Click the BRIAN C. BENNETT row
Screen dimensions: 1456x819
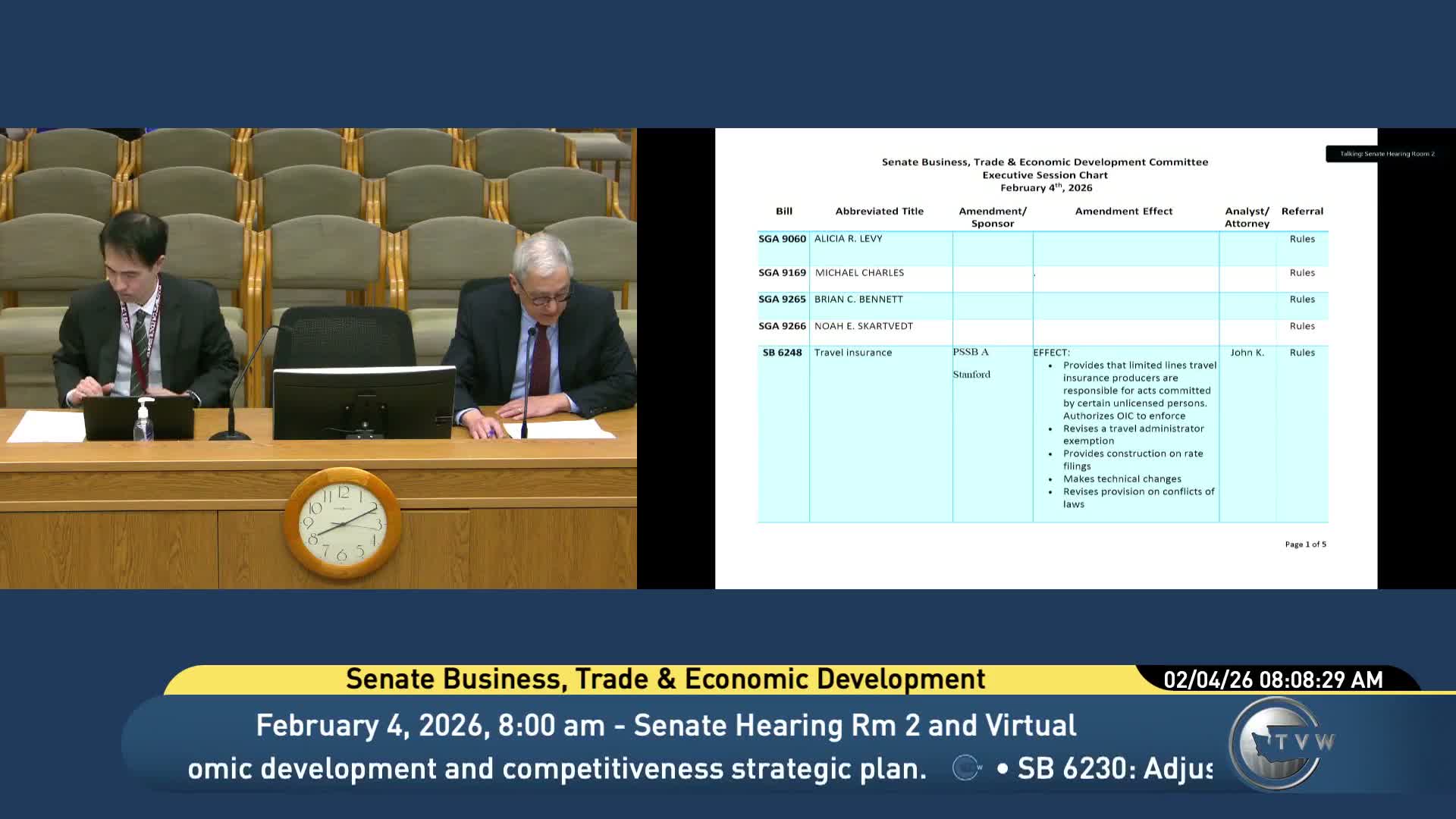(x=858, y=300)
